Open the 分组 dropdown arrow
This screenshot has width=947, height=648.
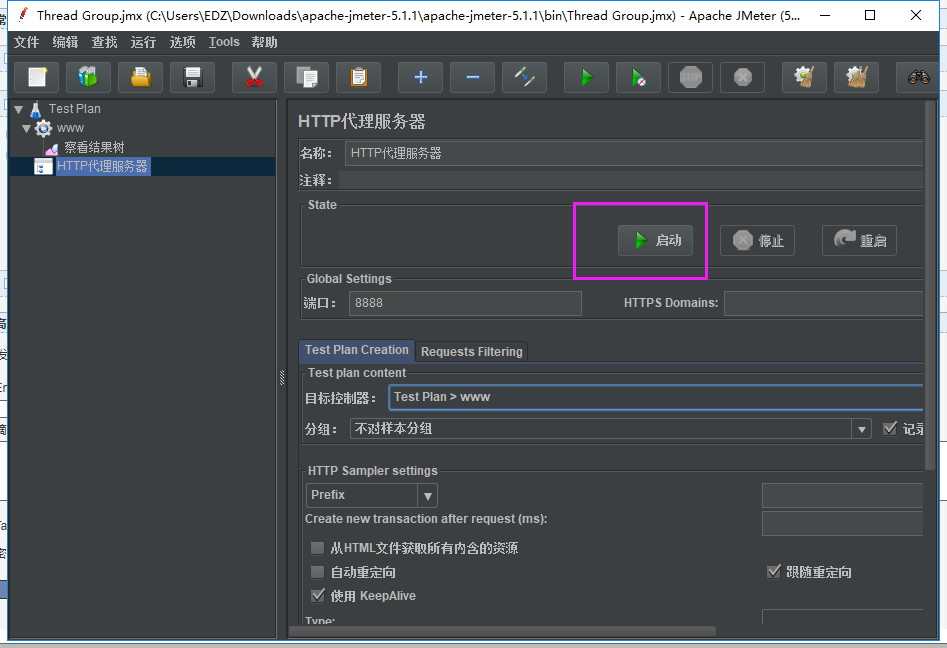pyautogui.click(x=861, y=429)
